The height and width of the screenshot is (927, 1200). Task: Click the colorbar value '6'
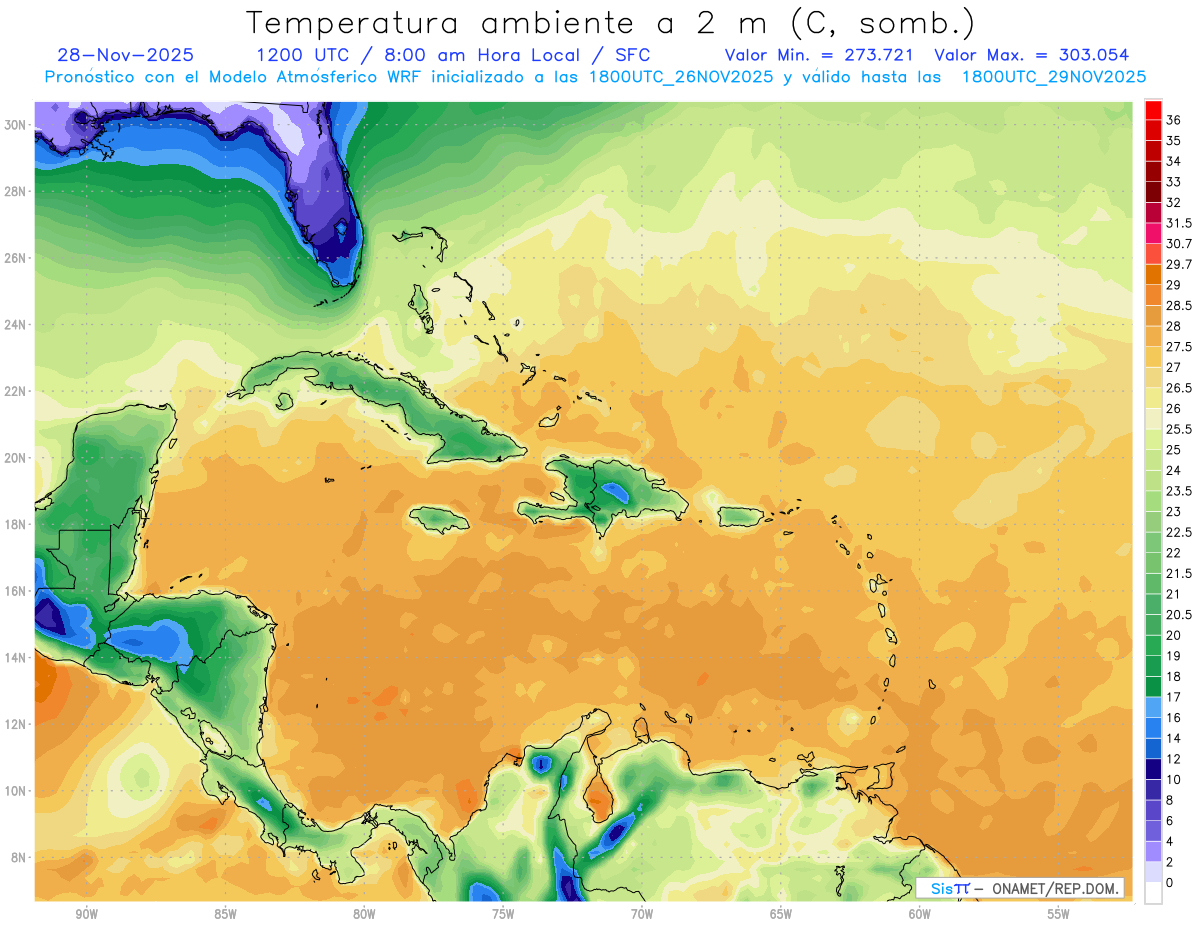click(x=1170, y=820)
